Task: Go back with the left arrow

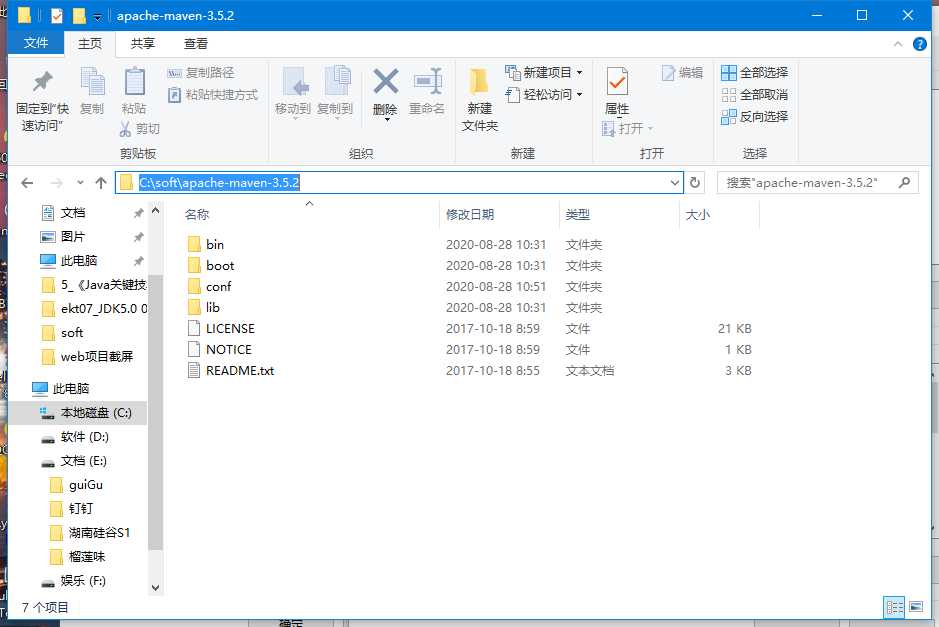Action: 27,183
